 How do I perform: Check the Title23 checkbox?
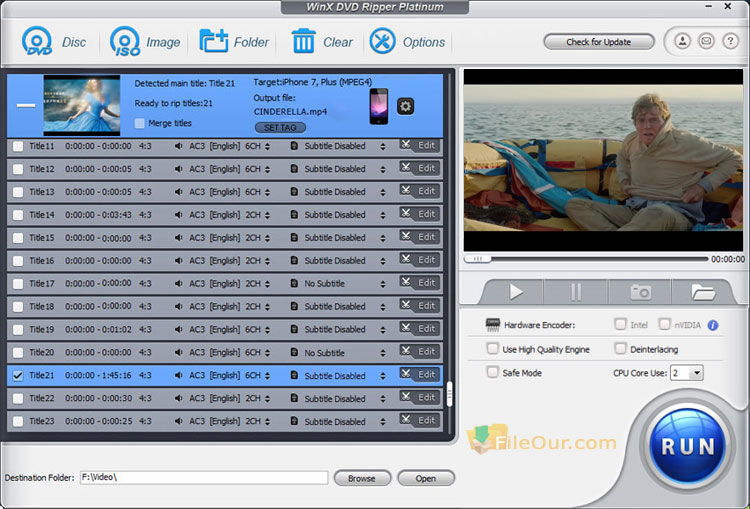pos(18,421)
